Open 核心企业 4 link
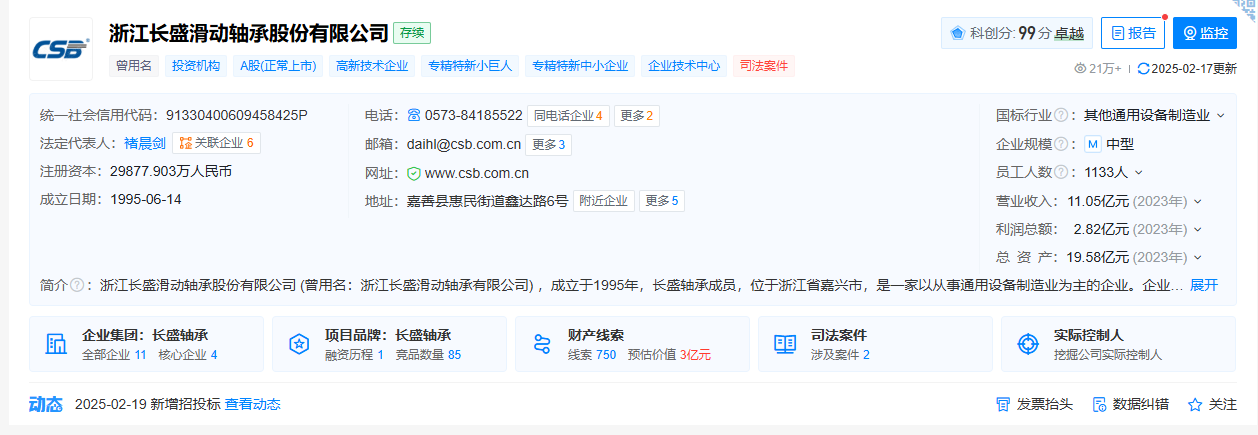The height and width of the screenshot is (435, 1258). pos(187,354)
